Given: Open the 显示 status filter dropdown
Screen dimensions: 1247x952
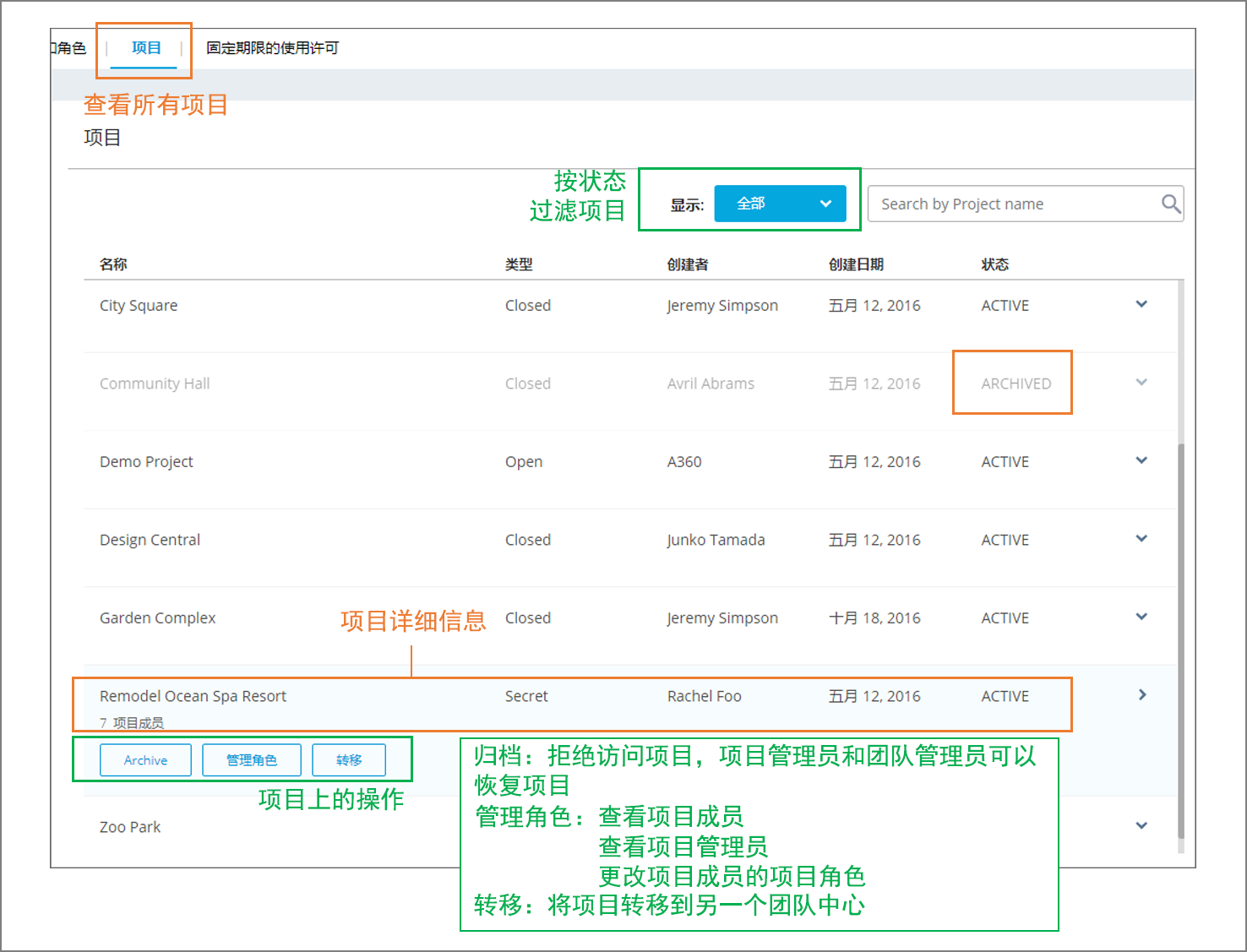Looking at the screenshot, I should coord(780,204).
